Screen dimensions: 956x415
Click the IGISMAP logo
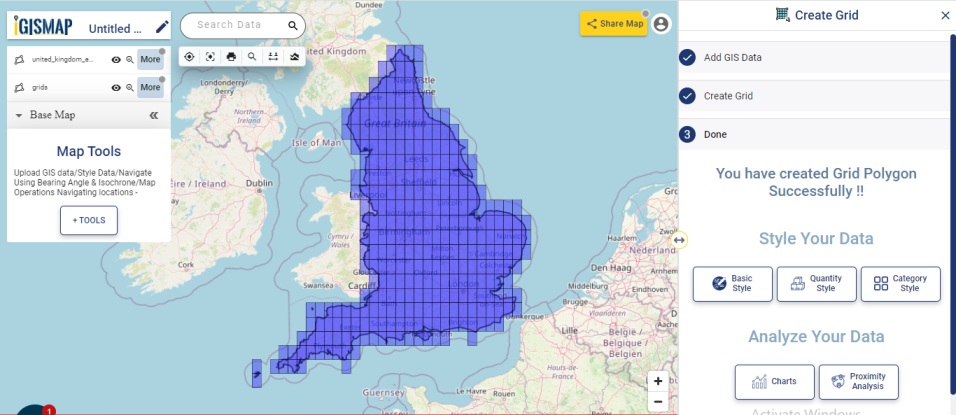point(43,26)
